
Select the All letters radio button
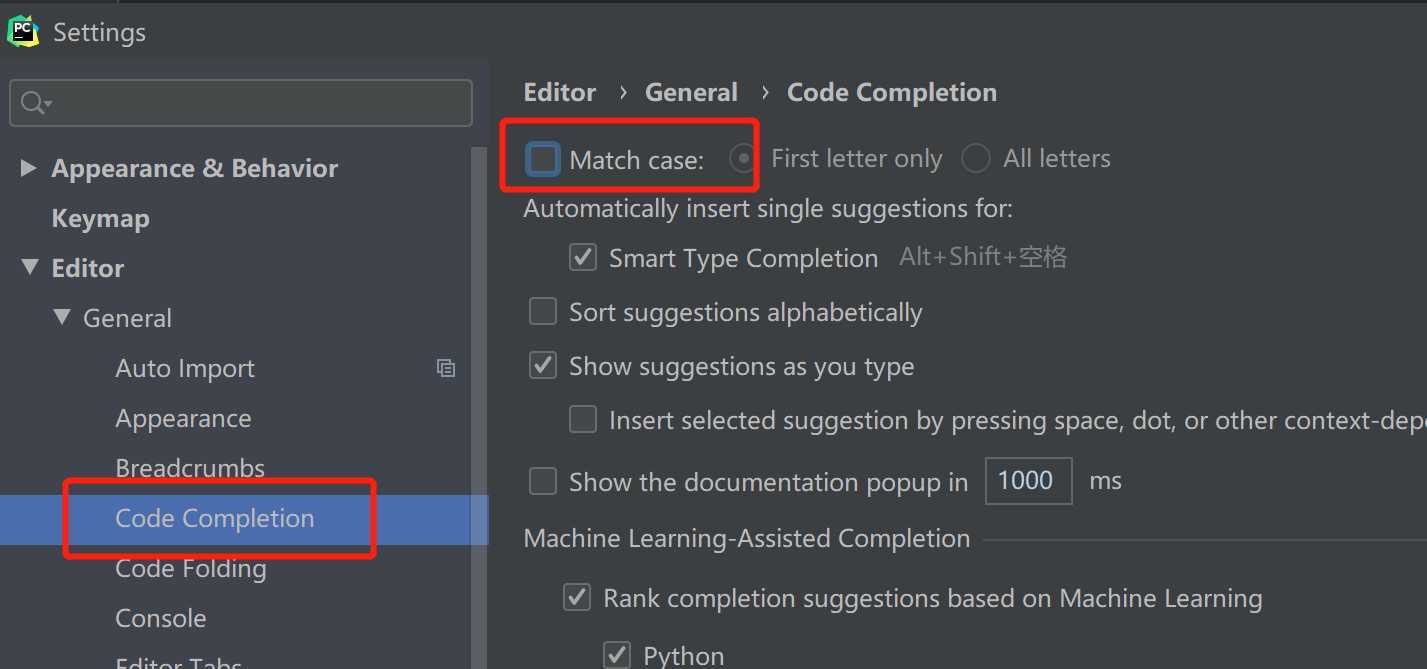(x=975, y=159)
